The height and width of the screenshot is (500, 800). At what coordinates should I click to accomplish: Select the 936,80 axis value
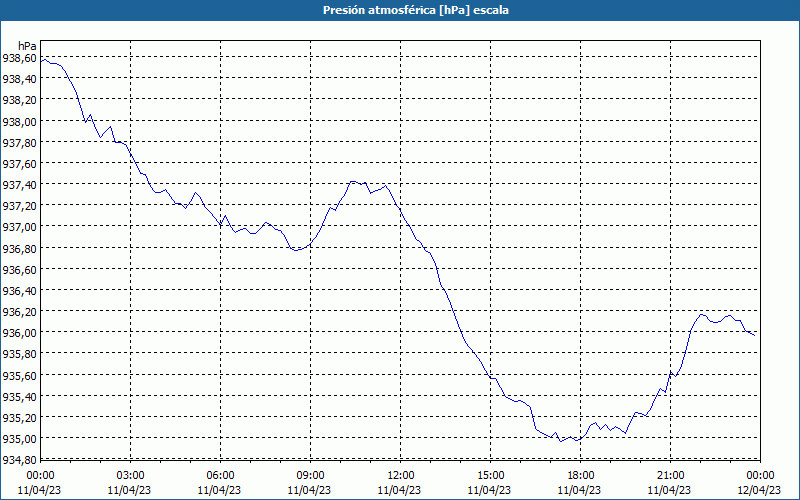[19, 248]
